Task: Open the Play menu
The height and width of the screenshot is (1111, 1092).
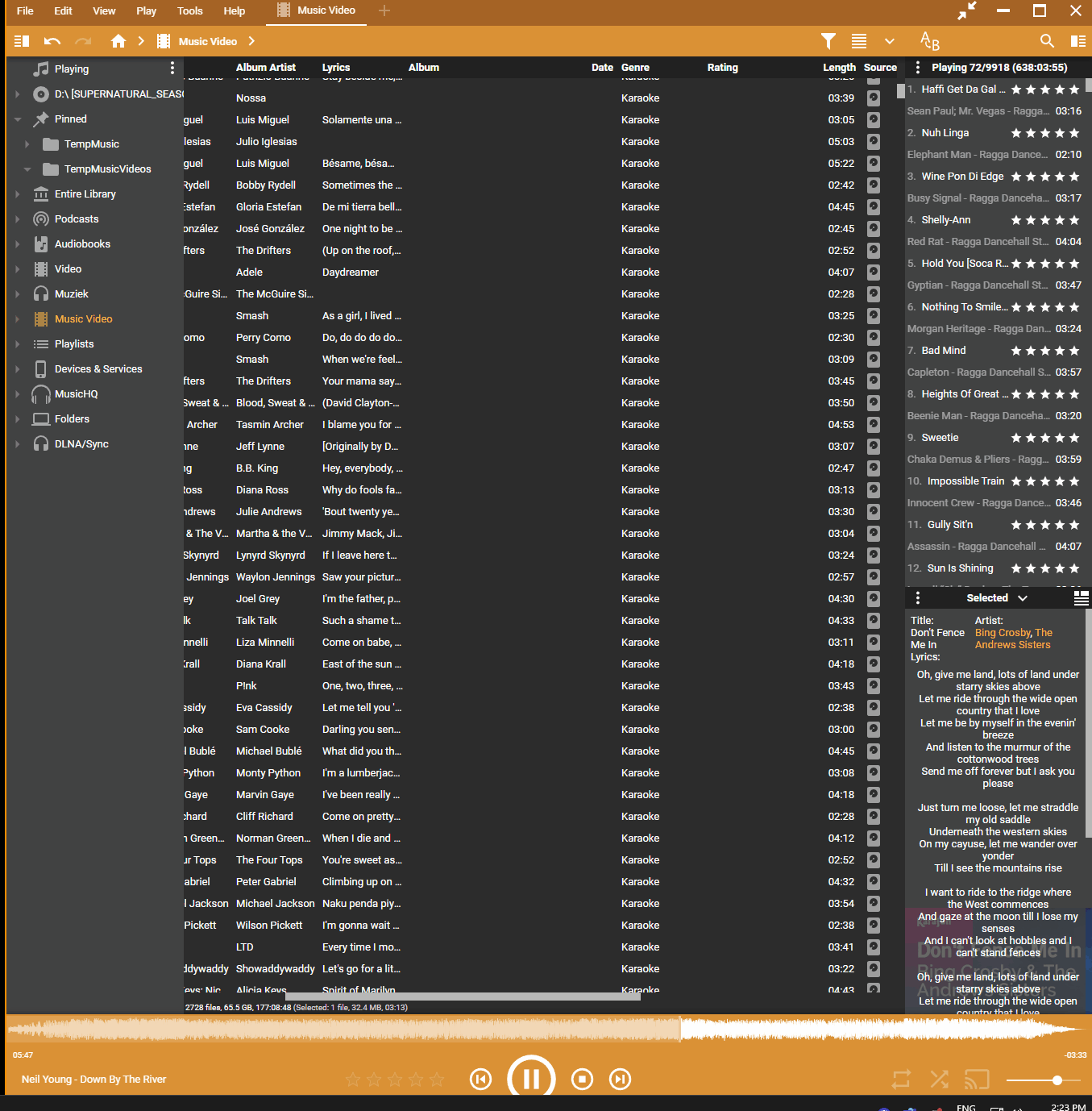Action: pos(146,10)
